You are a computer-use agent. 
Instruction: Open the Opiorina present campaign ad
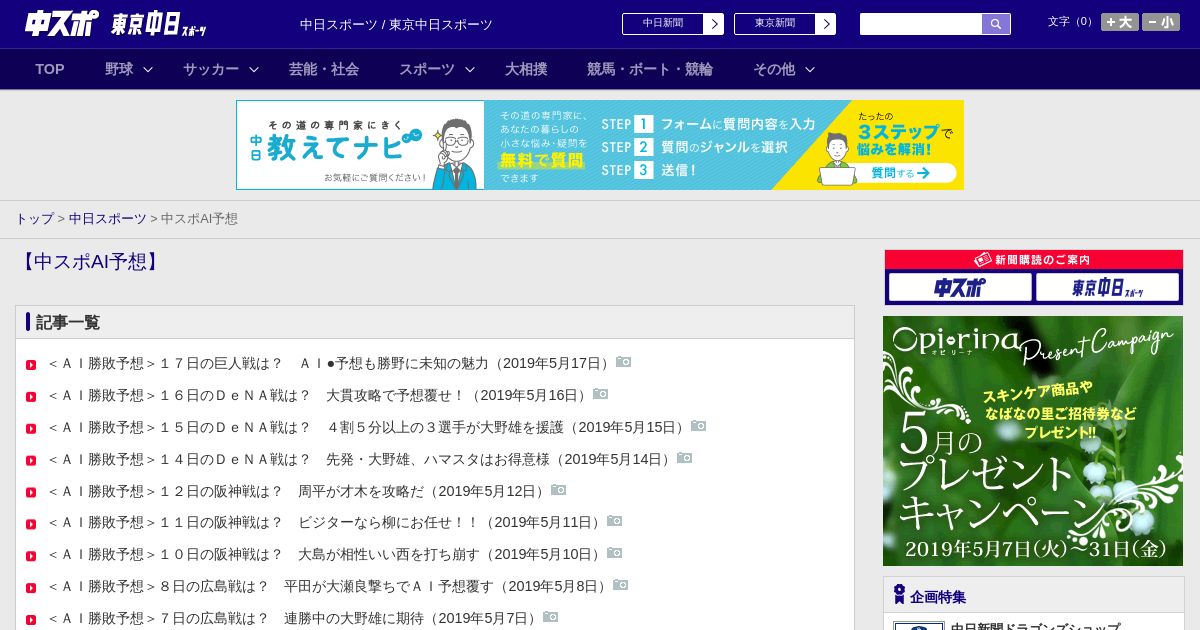[x=1033, y=441]
